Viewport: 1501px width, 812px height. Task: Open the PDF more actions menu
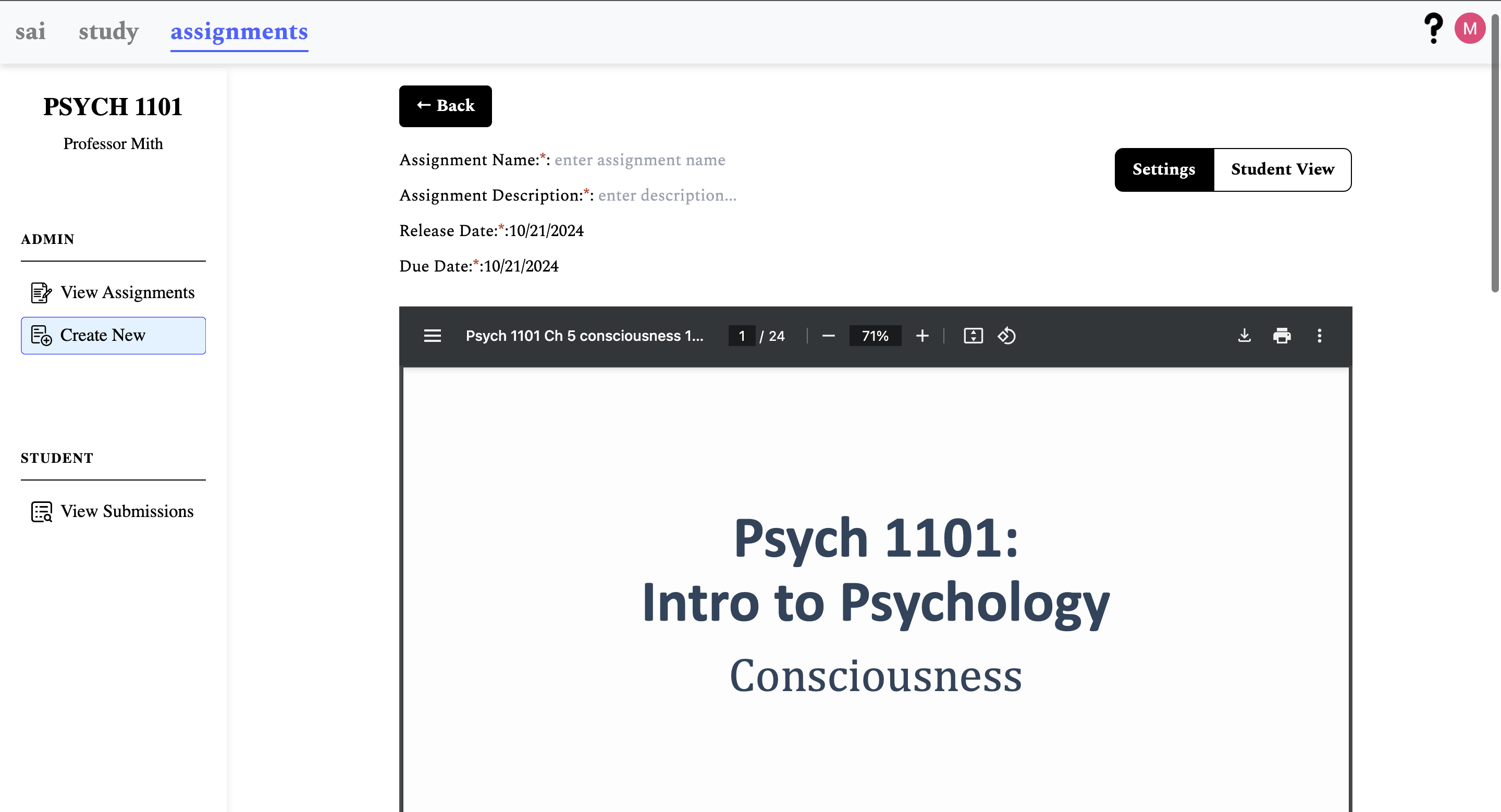click(x=1319, y=336)
